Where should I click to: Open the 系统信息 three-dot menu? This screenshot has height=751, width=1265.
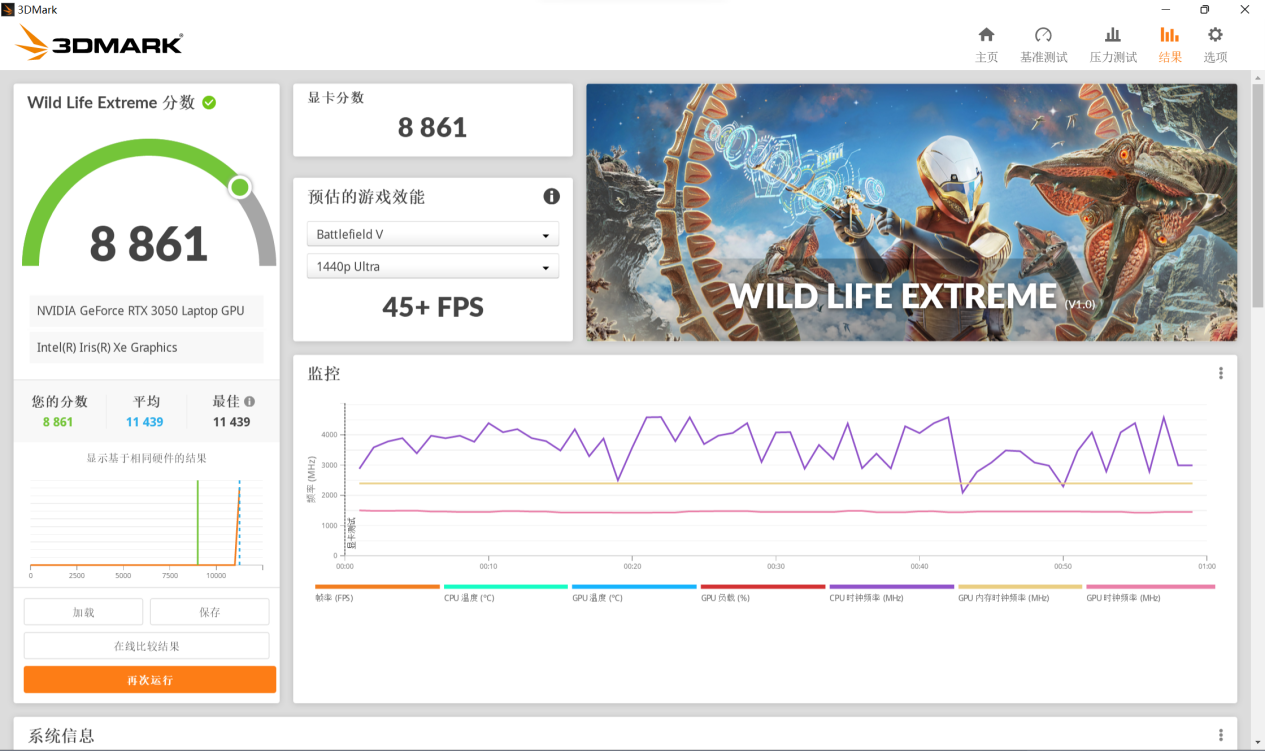1221,735
